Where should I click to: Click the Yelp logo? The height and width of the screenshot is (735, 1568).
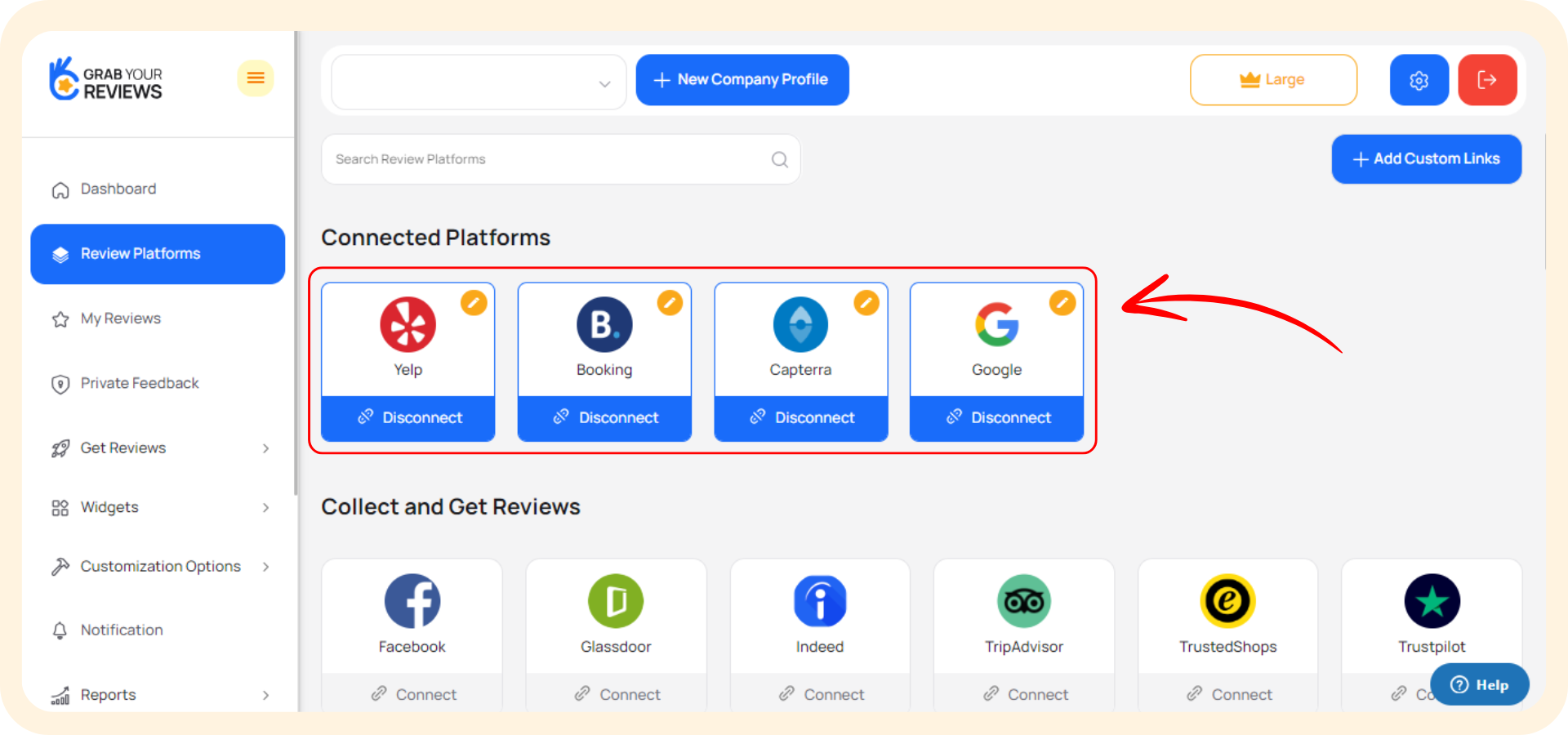(x=408, y=324)
